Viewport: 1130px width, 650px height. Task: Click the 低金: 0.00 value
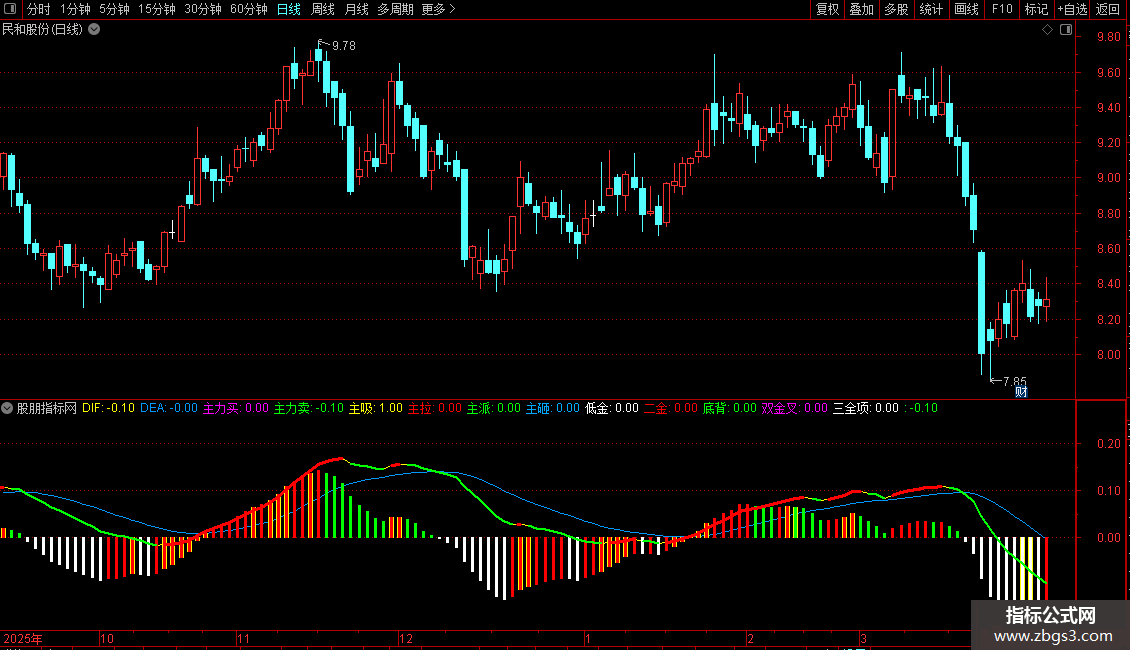coord(612,408)
